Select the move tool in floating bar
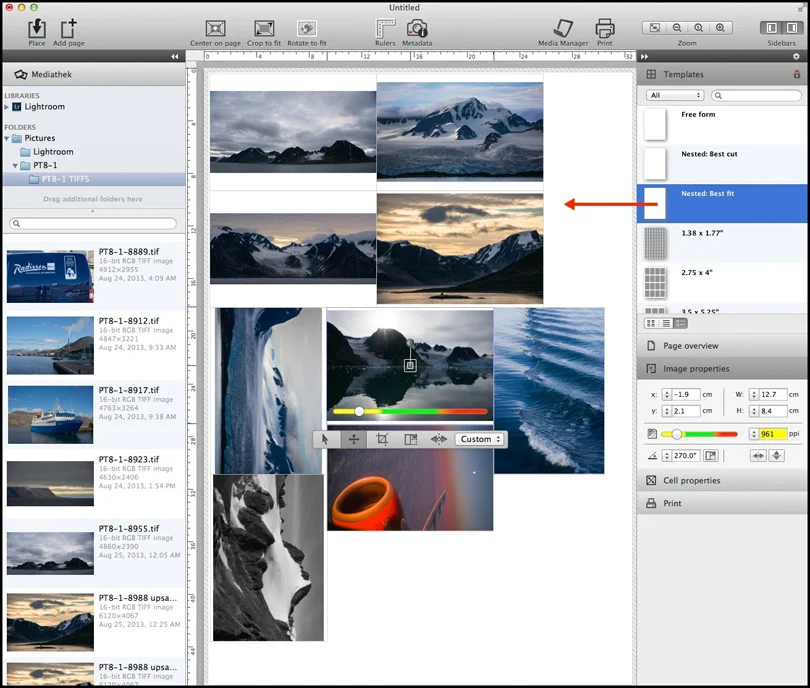The height and width of the screenshot is (688, 810). (354, 439)
